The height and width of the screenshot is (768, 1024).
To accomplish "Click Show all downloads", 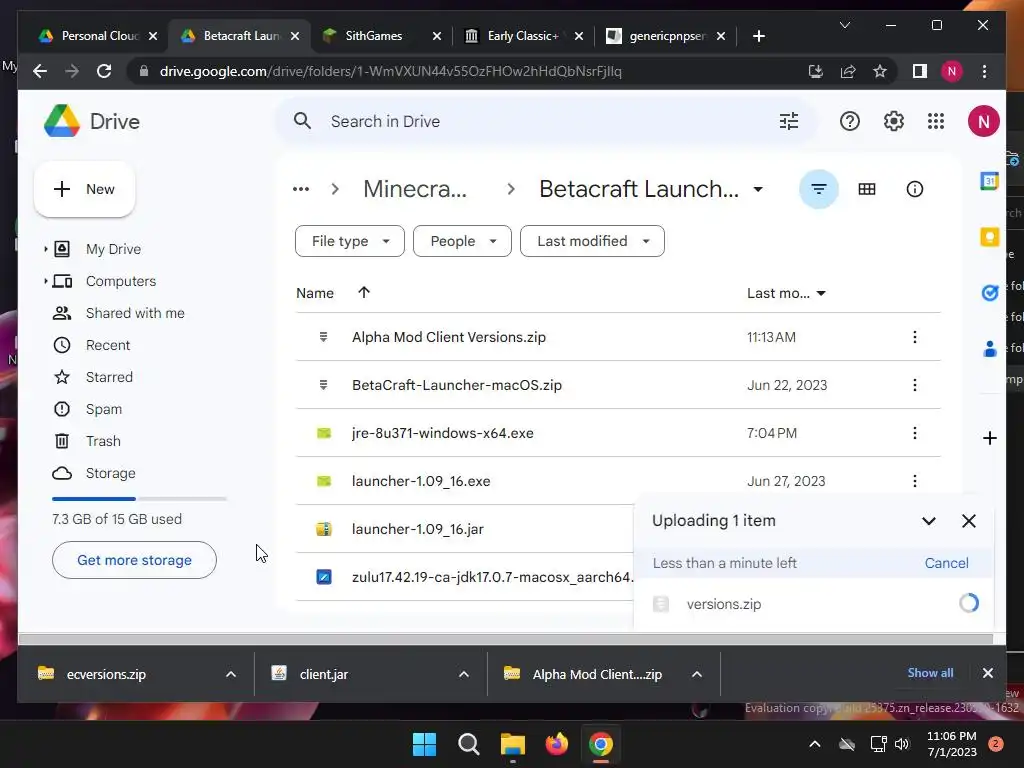I will click(x=930, y=673).
